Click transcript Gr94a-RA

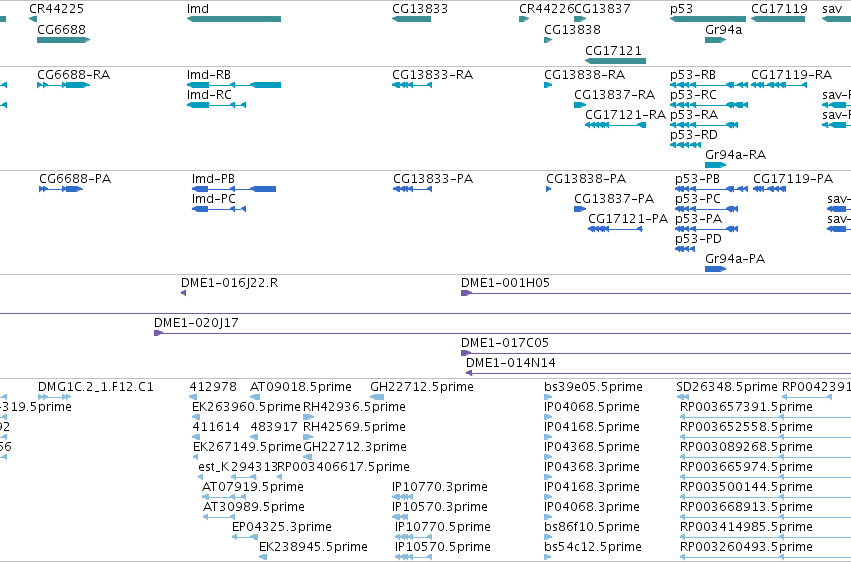[x=715, y=165]
